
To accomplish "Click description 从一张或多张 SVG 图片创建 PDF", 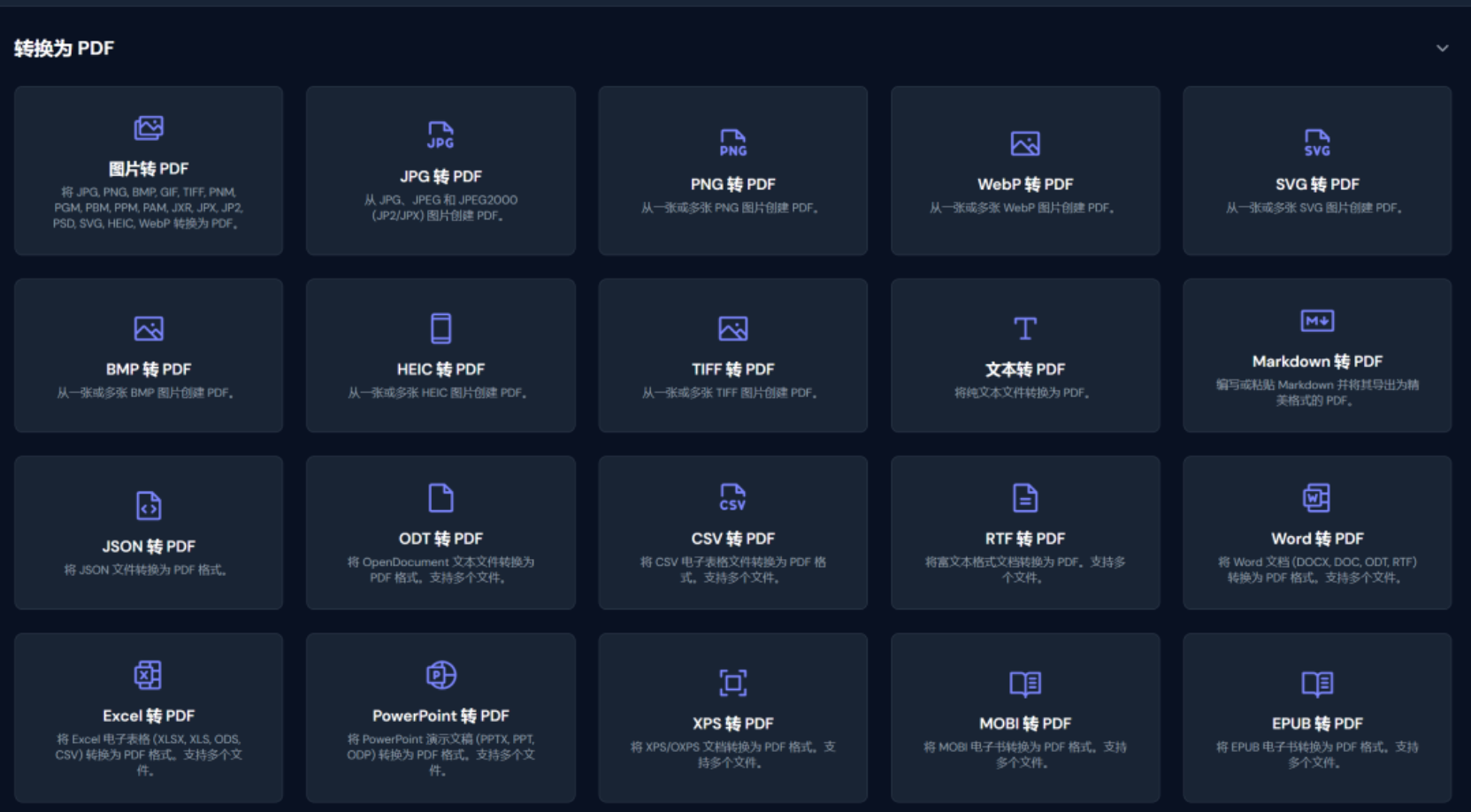I will pyautogui.click(x=1317, y=208).
